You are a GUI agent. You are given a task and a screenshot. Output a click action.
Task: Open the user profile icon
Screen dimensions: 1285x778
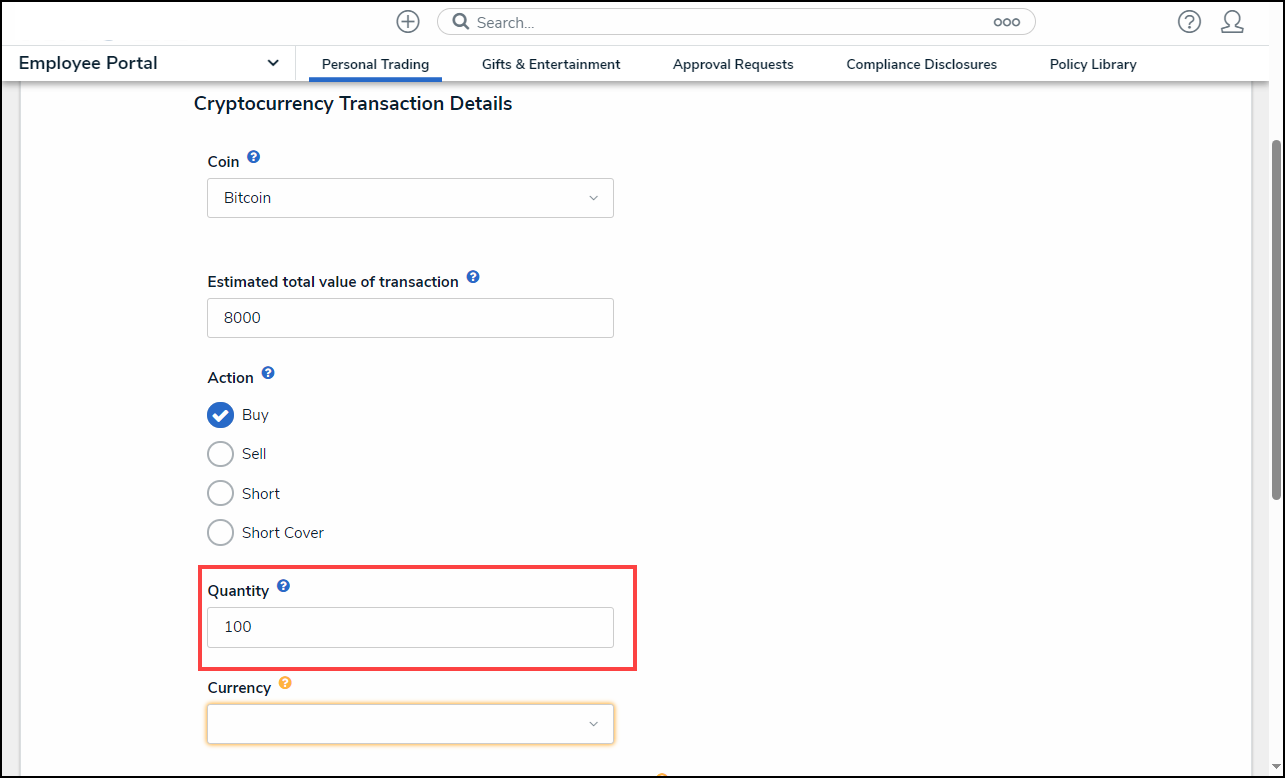pyautogui.click(x=1232, y=22)
